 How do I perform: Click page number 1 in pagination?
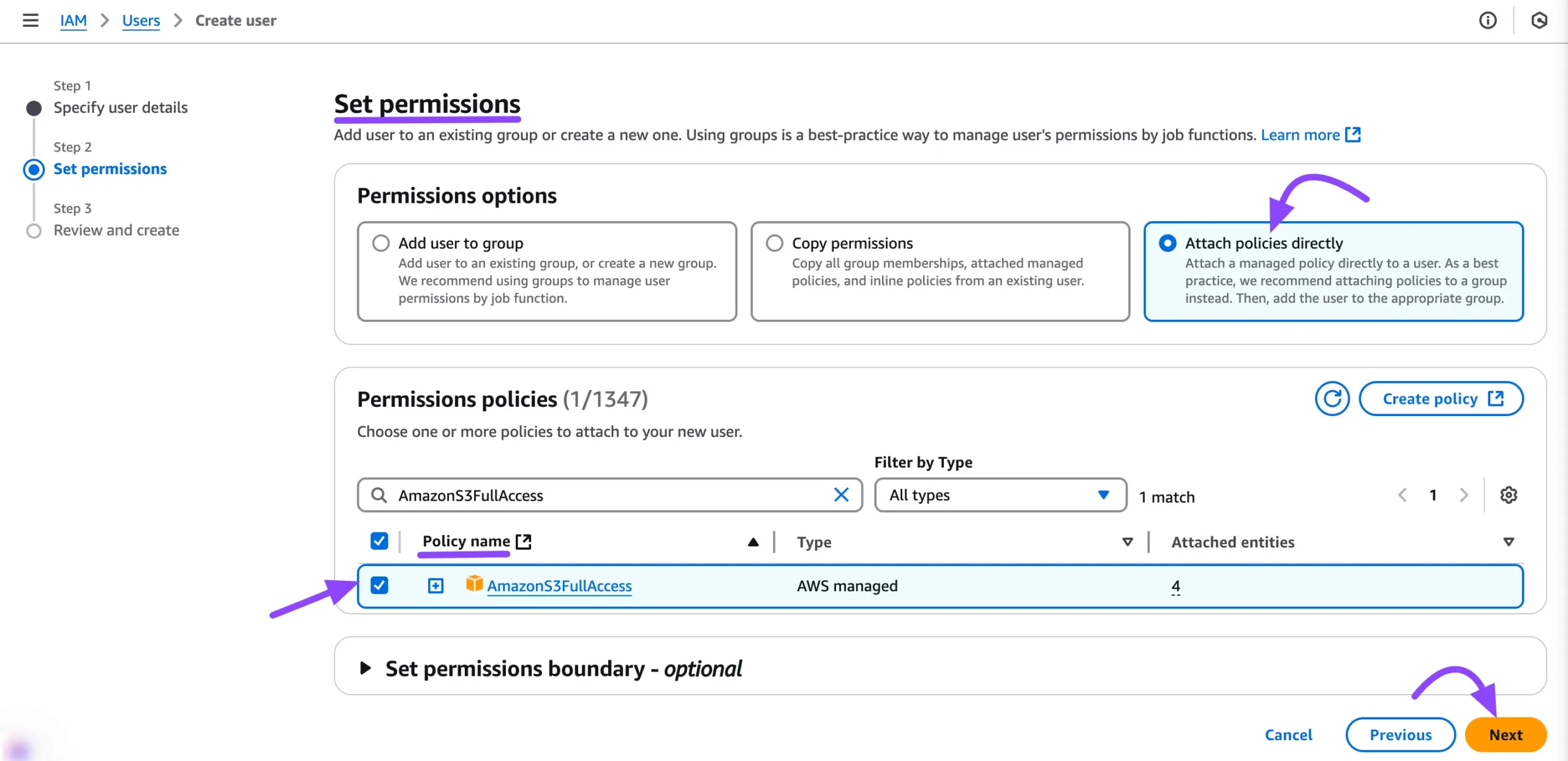1433,494
